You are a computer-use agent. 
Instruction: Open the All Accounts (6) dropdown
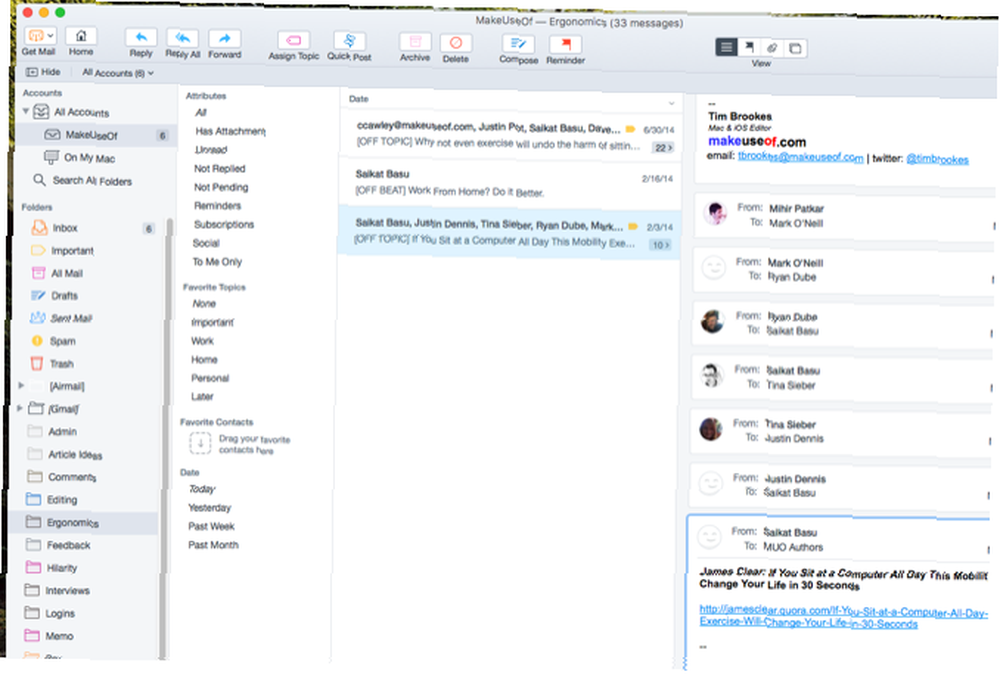[x=118, y=73]
